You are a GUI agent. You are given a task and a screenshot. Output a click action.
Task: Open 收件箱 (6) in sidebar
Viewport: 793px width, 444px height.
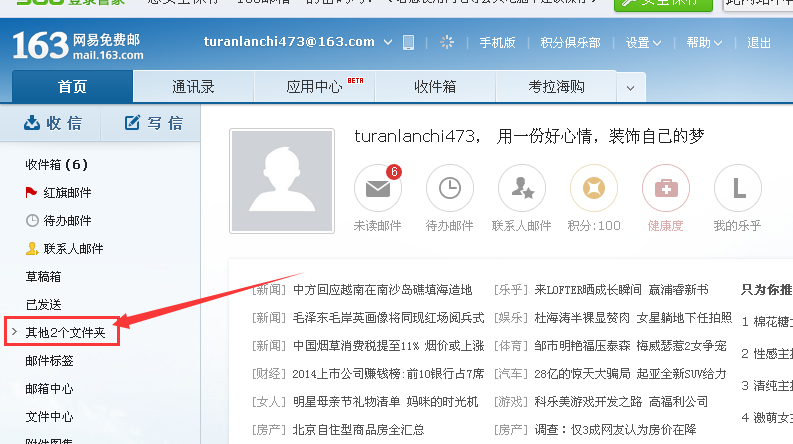pyautogui.click(x=57, y=165)
